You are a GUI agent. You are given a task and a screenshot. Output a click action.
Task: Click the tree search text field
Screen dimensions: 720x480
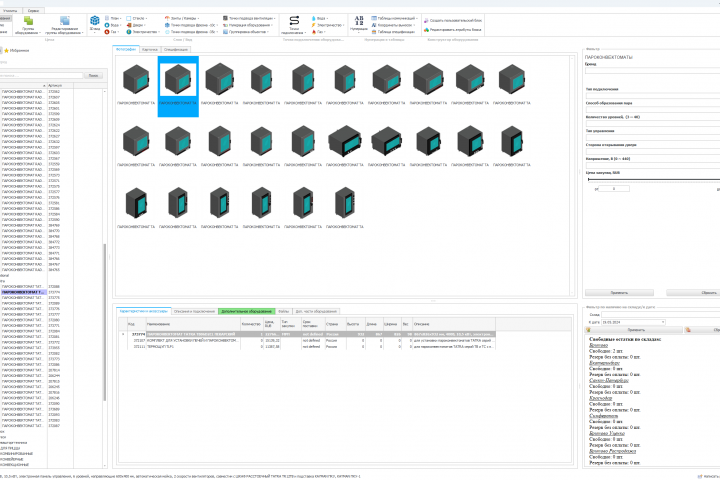click(x=41, y=75)
